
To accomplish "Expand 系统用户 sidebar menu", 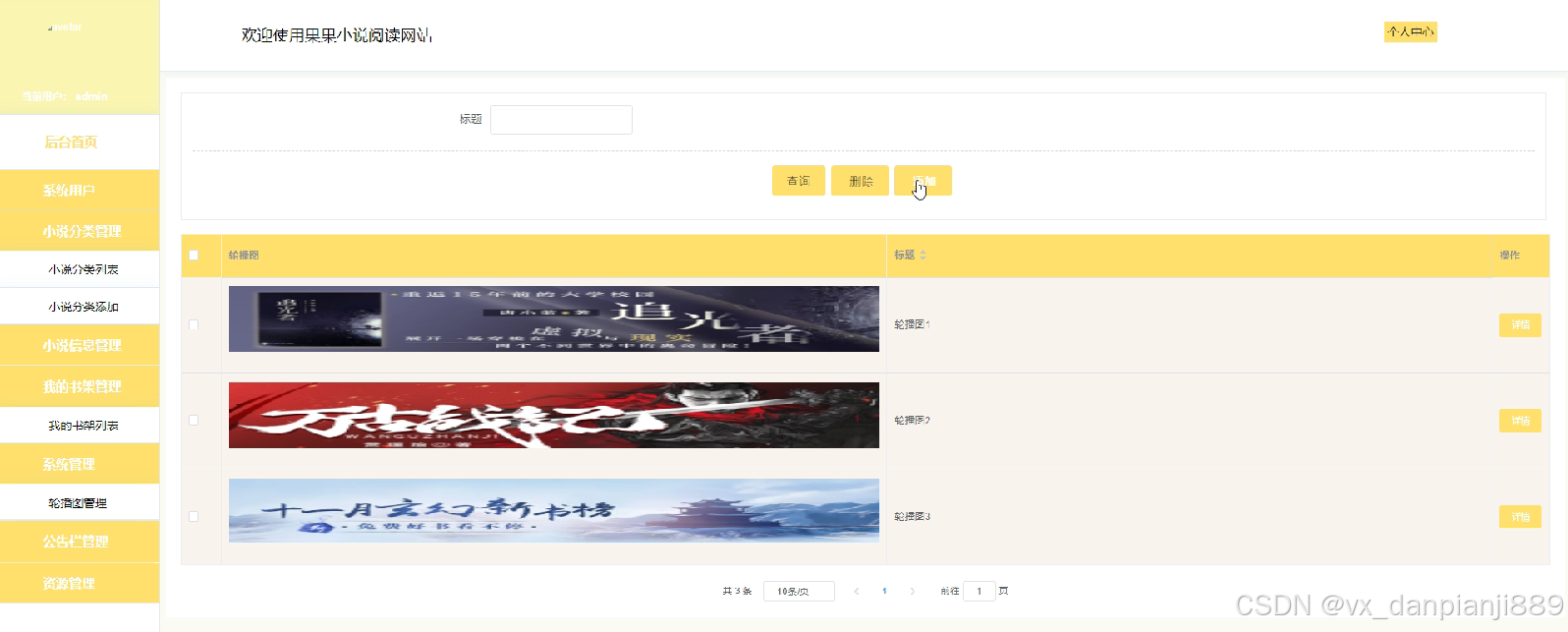I will click(80, 190).
